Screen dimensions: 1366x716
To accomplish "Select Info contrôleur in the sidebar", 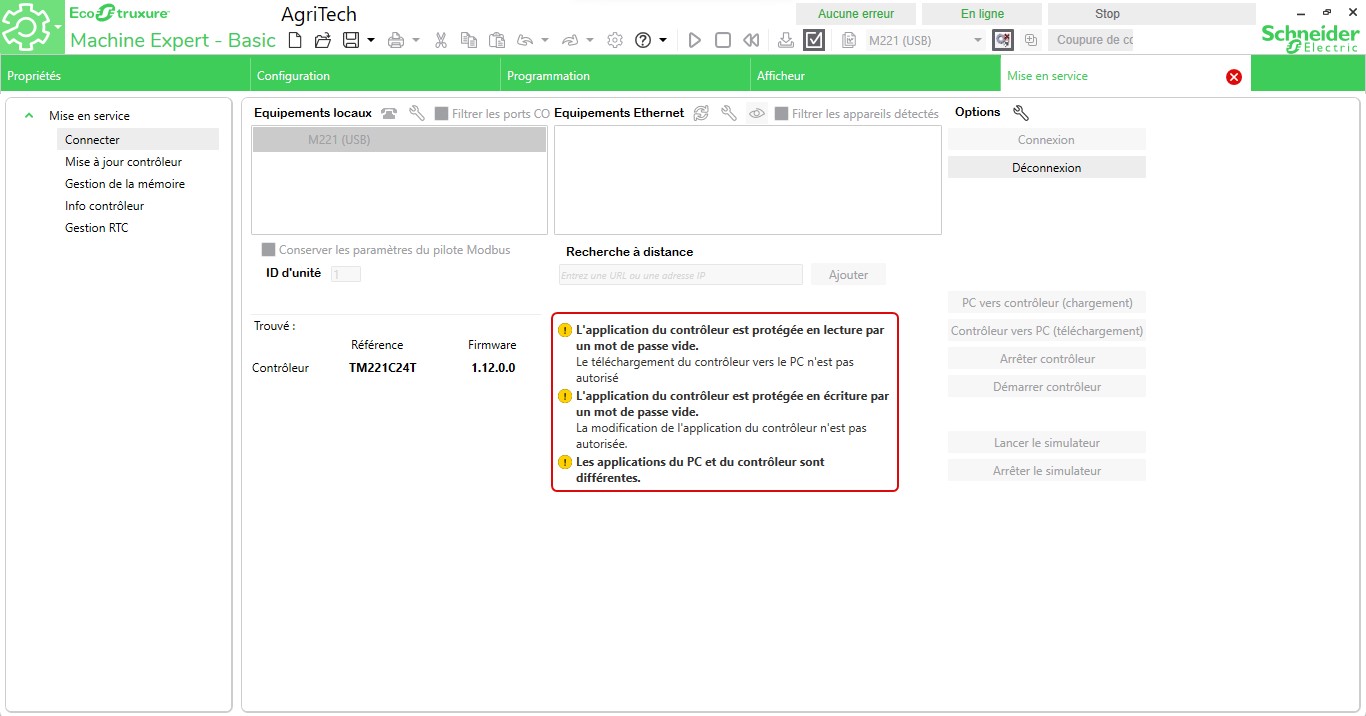I will [104, 206].
